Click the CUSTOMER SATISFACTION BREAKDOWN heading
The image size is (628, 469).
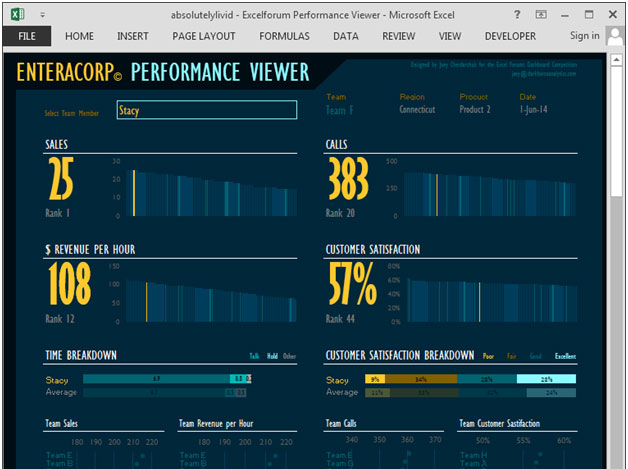(x=400, y=355)
